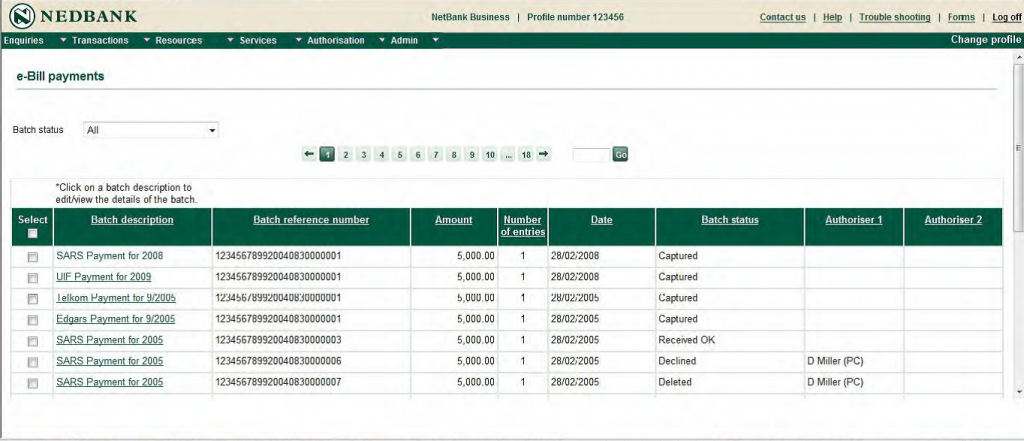The image size is (1024, 441).
Task: Go to next page arrow
Action: (x=543, y=154)
